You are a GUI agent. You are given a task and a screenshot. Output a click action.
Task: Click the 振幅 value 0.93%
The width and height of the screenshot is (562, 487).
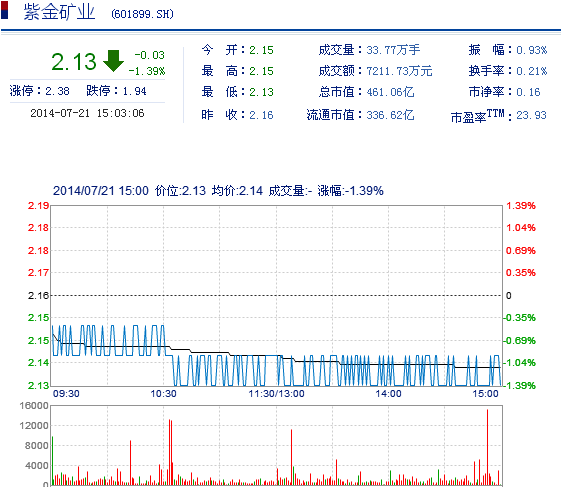point(532,50)
